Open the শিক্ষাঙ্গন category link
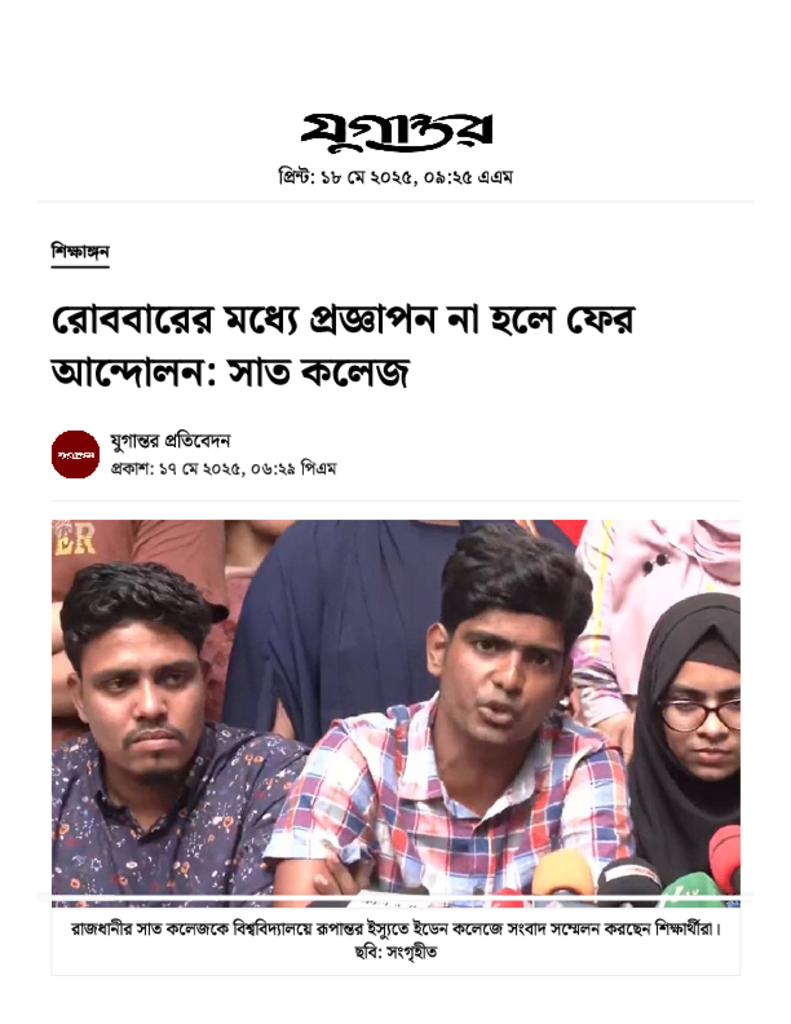Screen dimensions: 791x1024 point(80,252)
